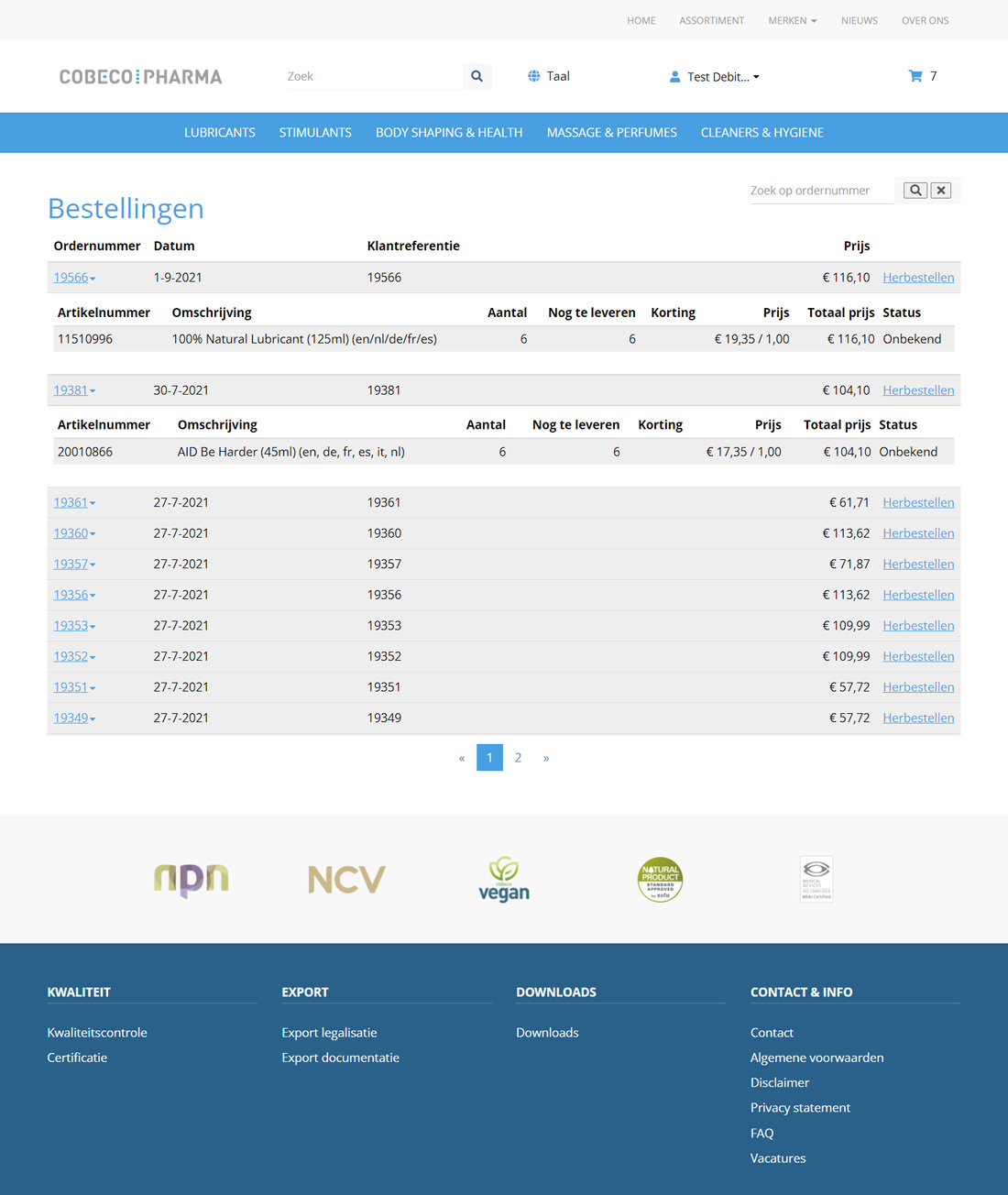Clear order search with the X button
Image resolution: width=1008 pixels, height=1195 pixels.
click(941, 191)
